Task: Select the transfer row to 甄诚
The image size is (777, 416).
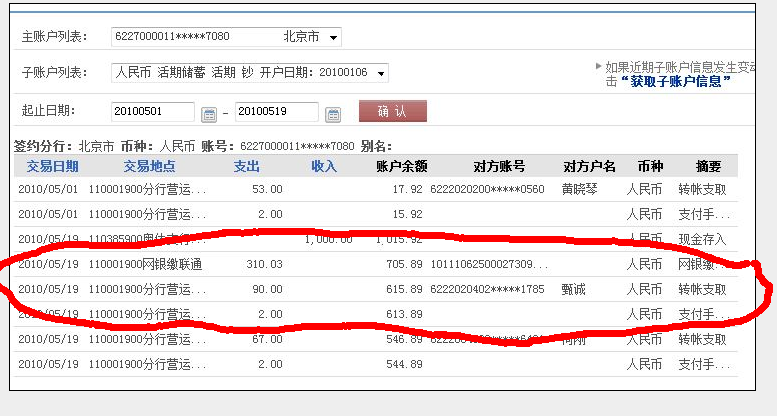Action: pos(380,289)
